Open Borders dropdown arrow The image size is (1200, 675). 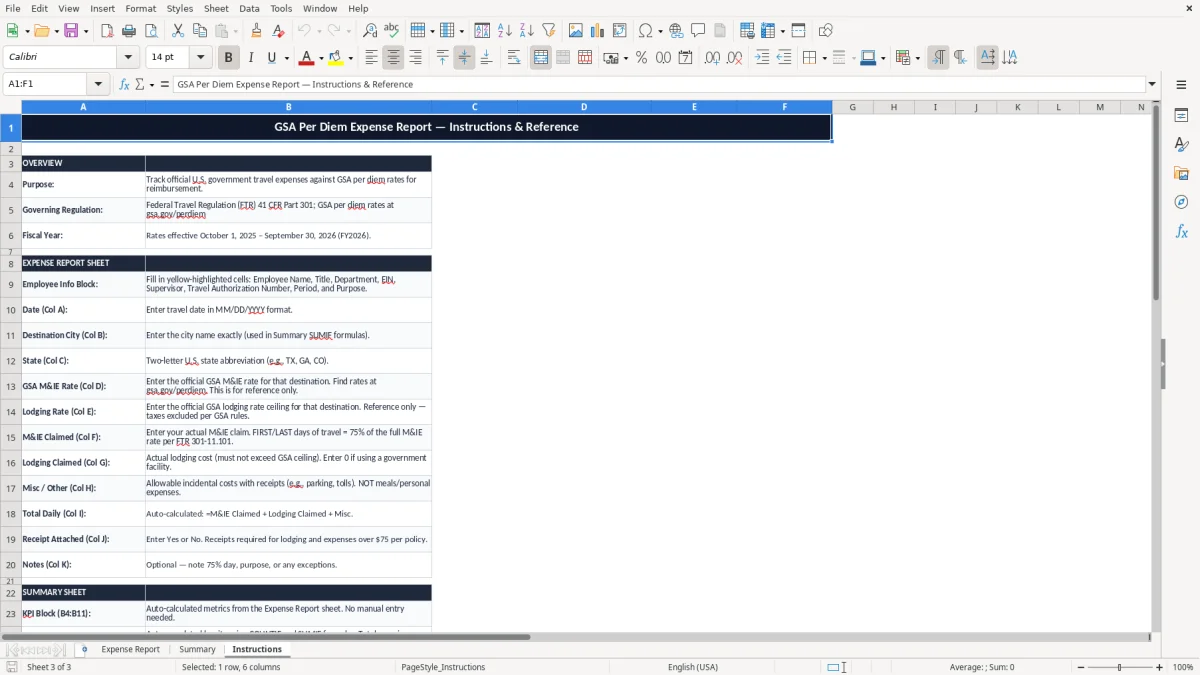(x=824, y=58)
